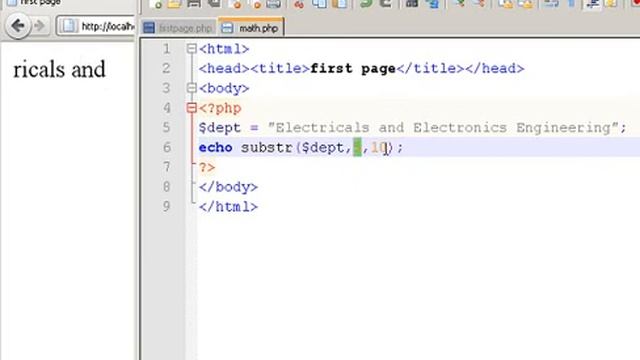Viewport: 640px width, 360px height.
Task: Cut selection using scissors icon
Action: point(299,3)
